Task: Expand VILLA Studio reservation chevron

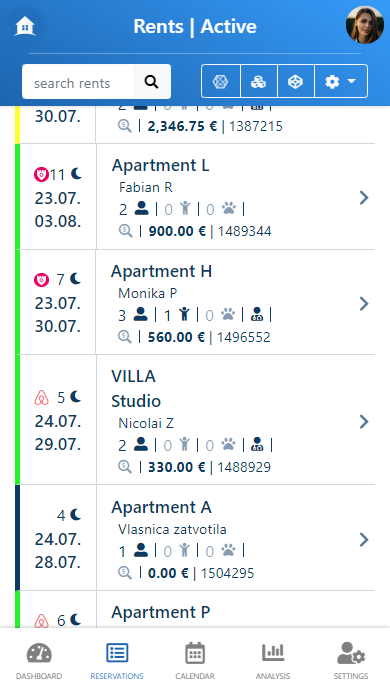Action: point(364,421)
